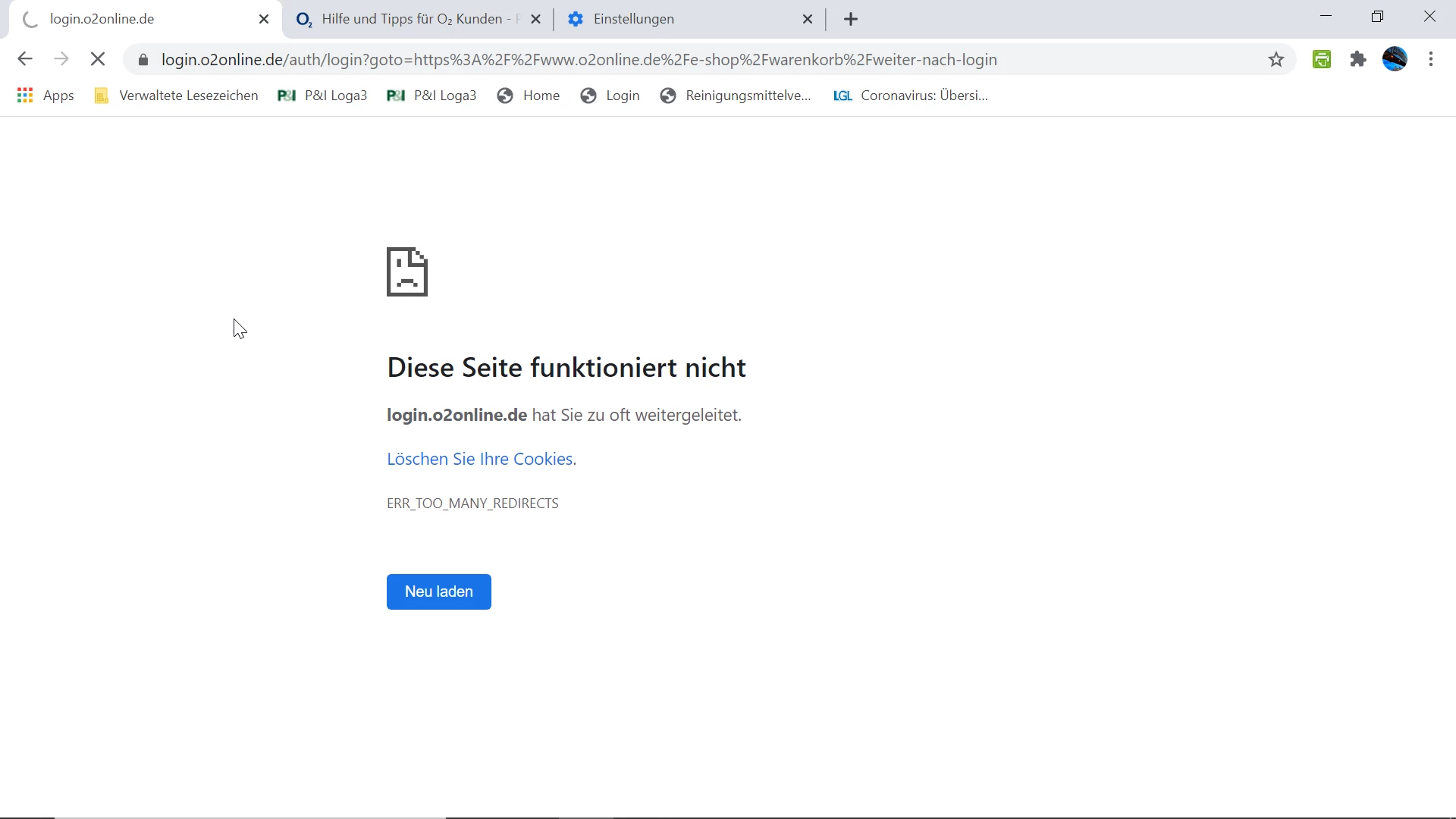Click the Neu laden button

[x=438, y=591]
